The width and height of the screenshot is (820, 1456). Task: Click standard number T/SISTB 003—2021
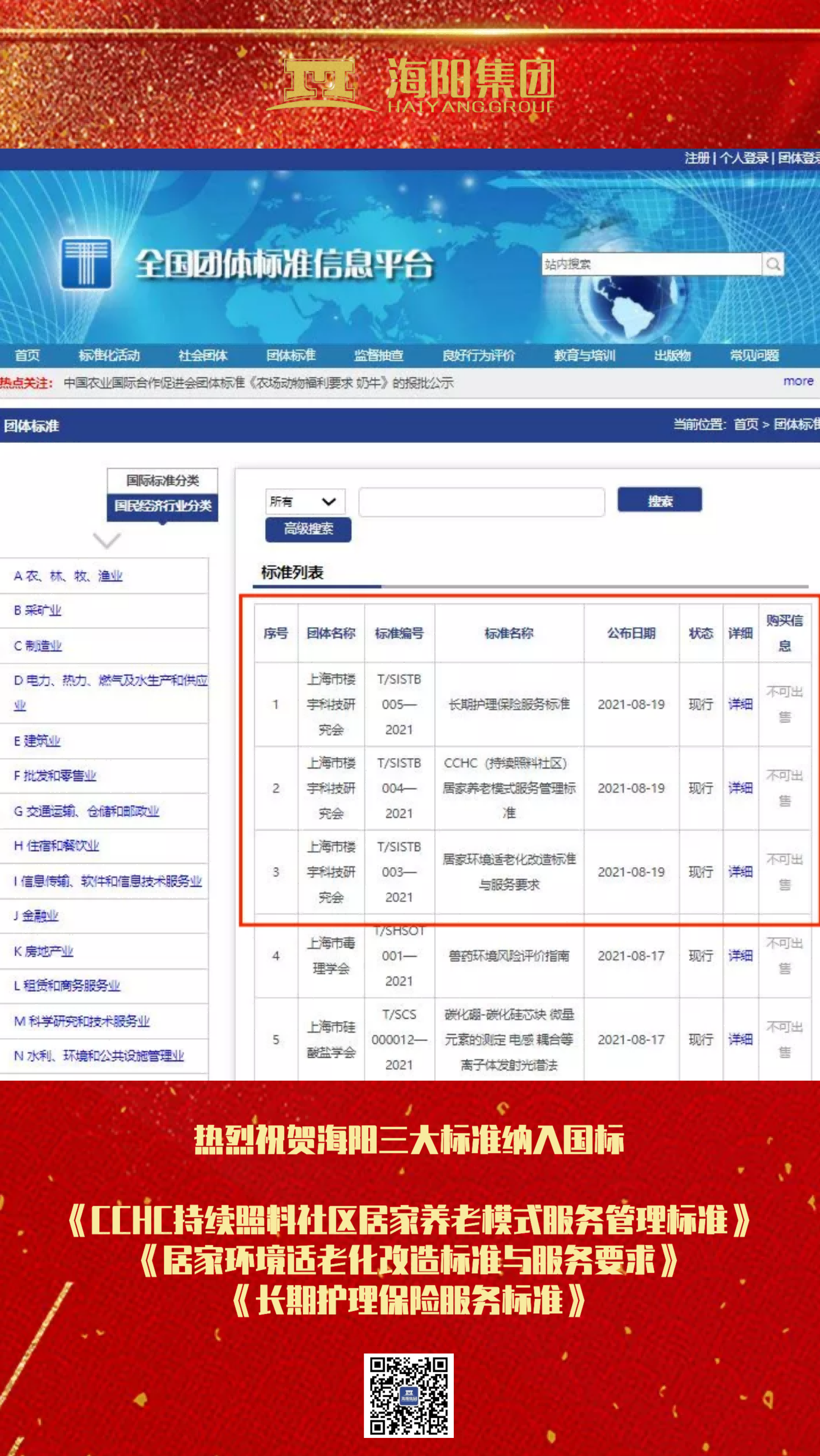pyautogui.click(x=399, y=872)
